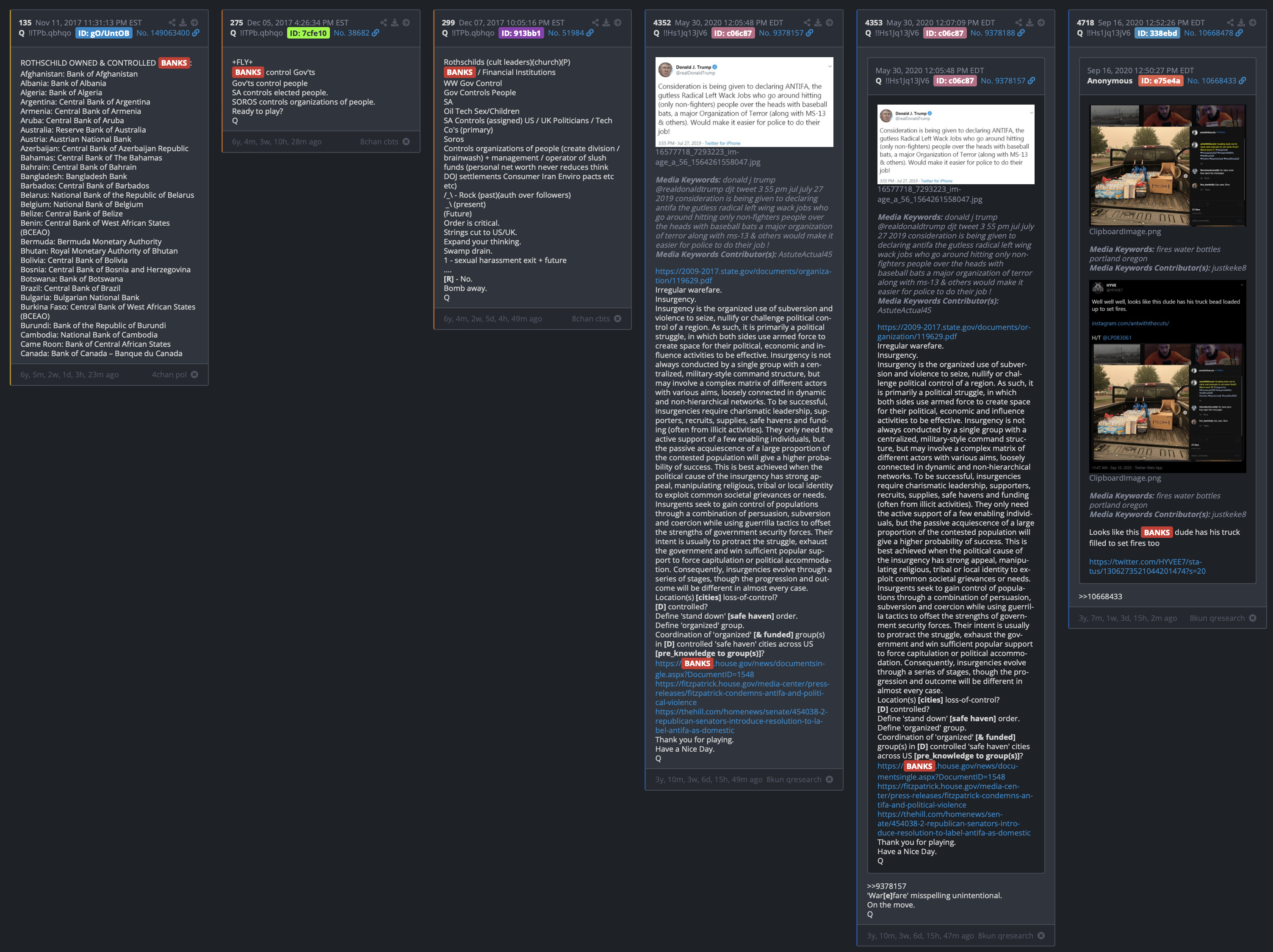Share post 135 via the share icon

click(x=172, y=22)
